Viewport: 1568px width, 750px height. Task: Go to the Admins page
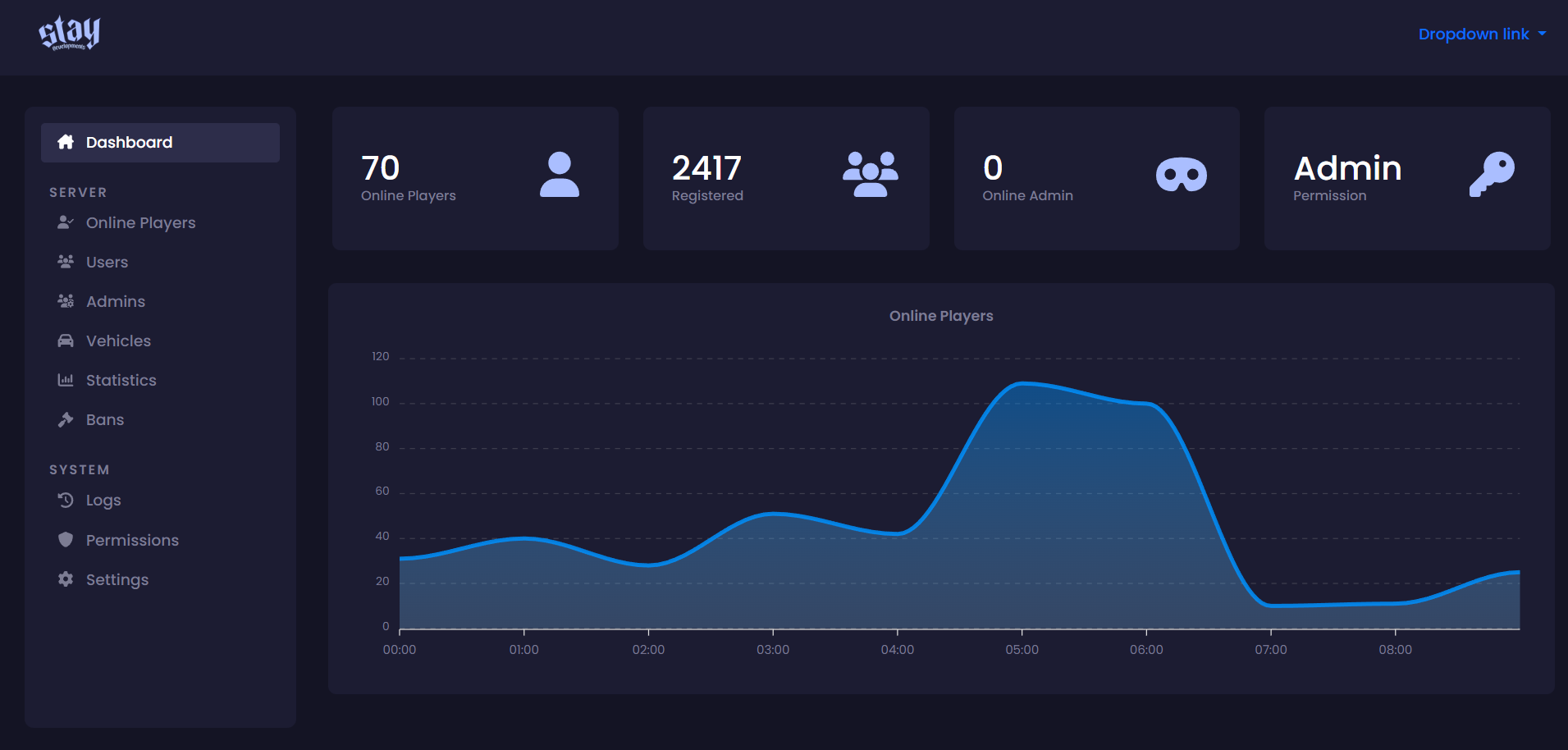tap(116, 302)
